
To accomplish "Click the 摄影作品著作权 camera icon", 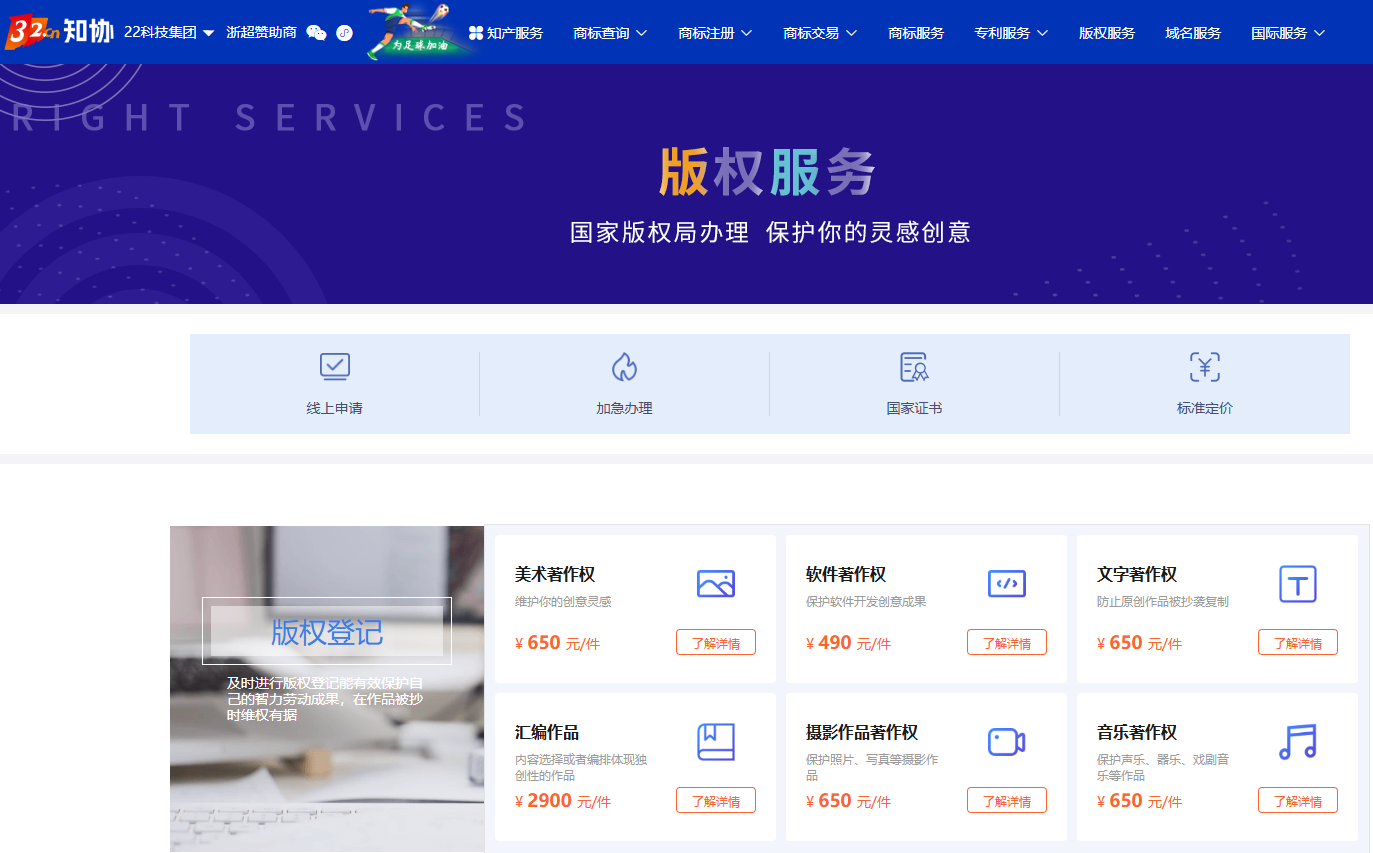I will click(x=1006, y=741).
